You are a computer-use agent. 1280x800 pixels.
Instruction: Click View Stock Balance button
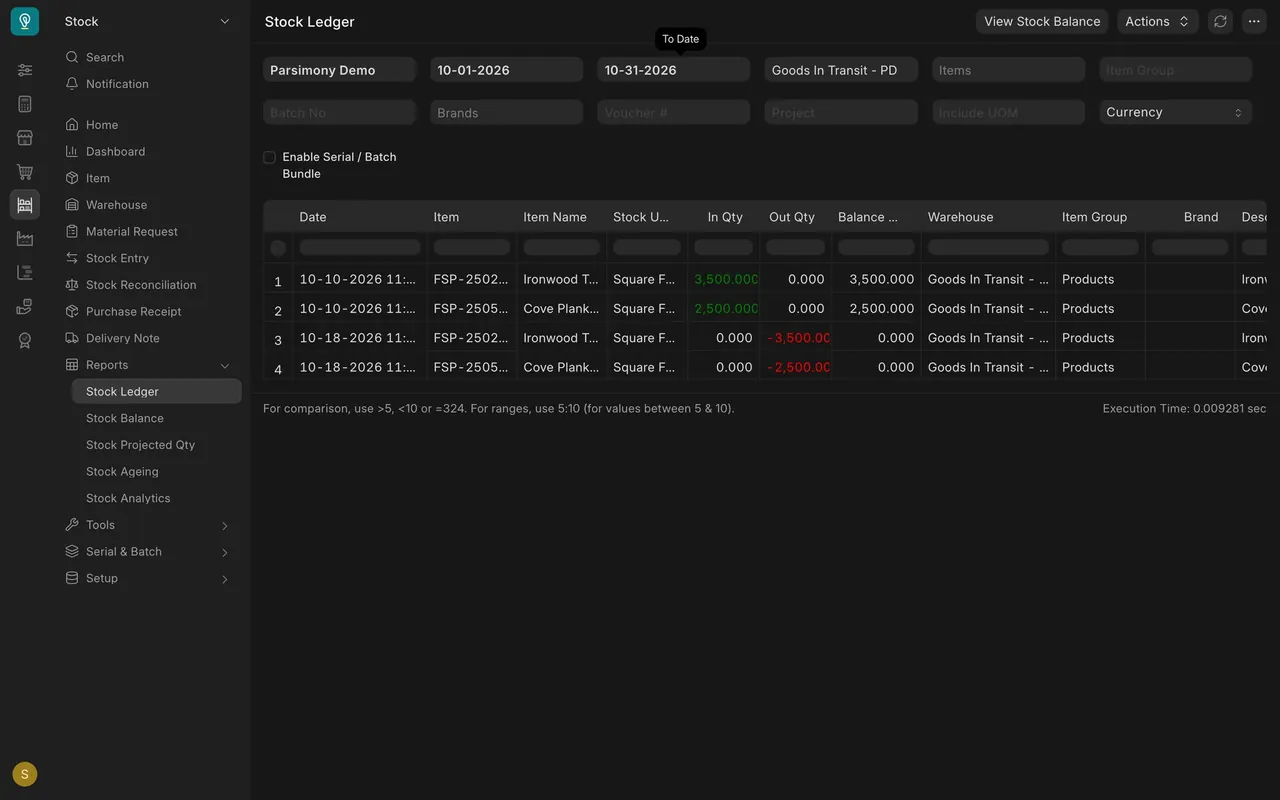[x=1042, y=21]
